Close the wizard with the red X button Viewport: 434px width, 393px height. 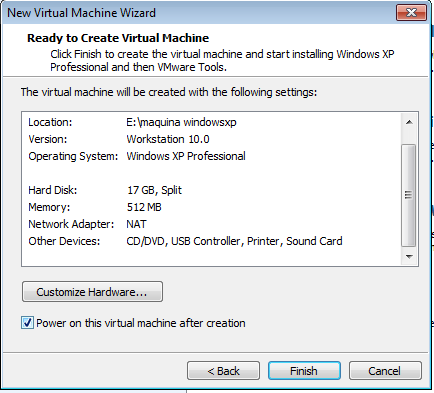(411, 13)
